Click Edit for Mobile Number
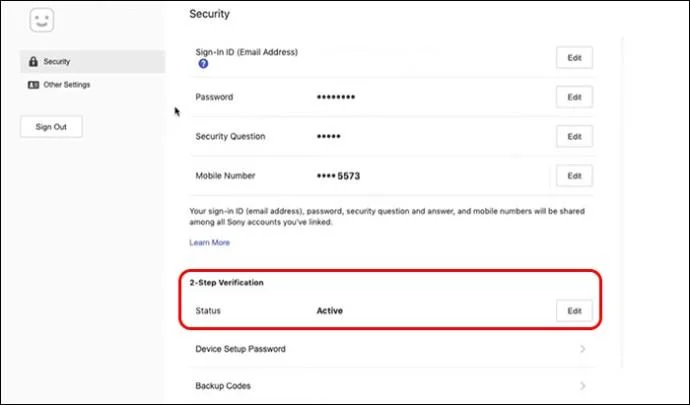This screenshot has height=405, width=690. pos(574,175)
